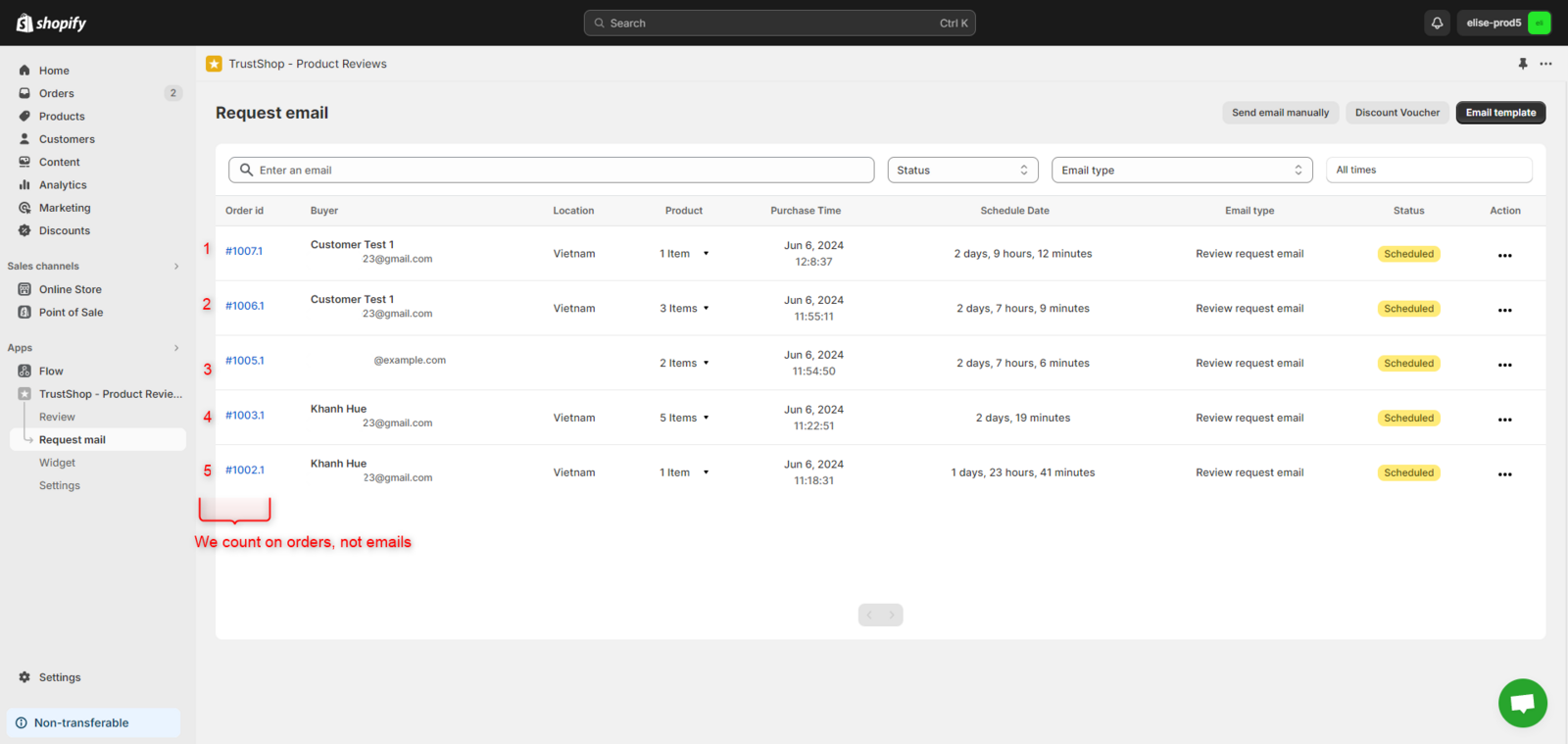This screenshot has width=1568, height=744.
Task: Click the Shopify logo
Action: tap(52, 23)
